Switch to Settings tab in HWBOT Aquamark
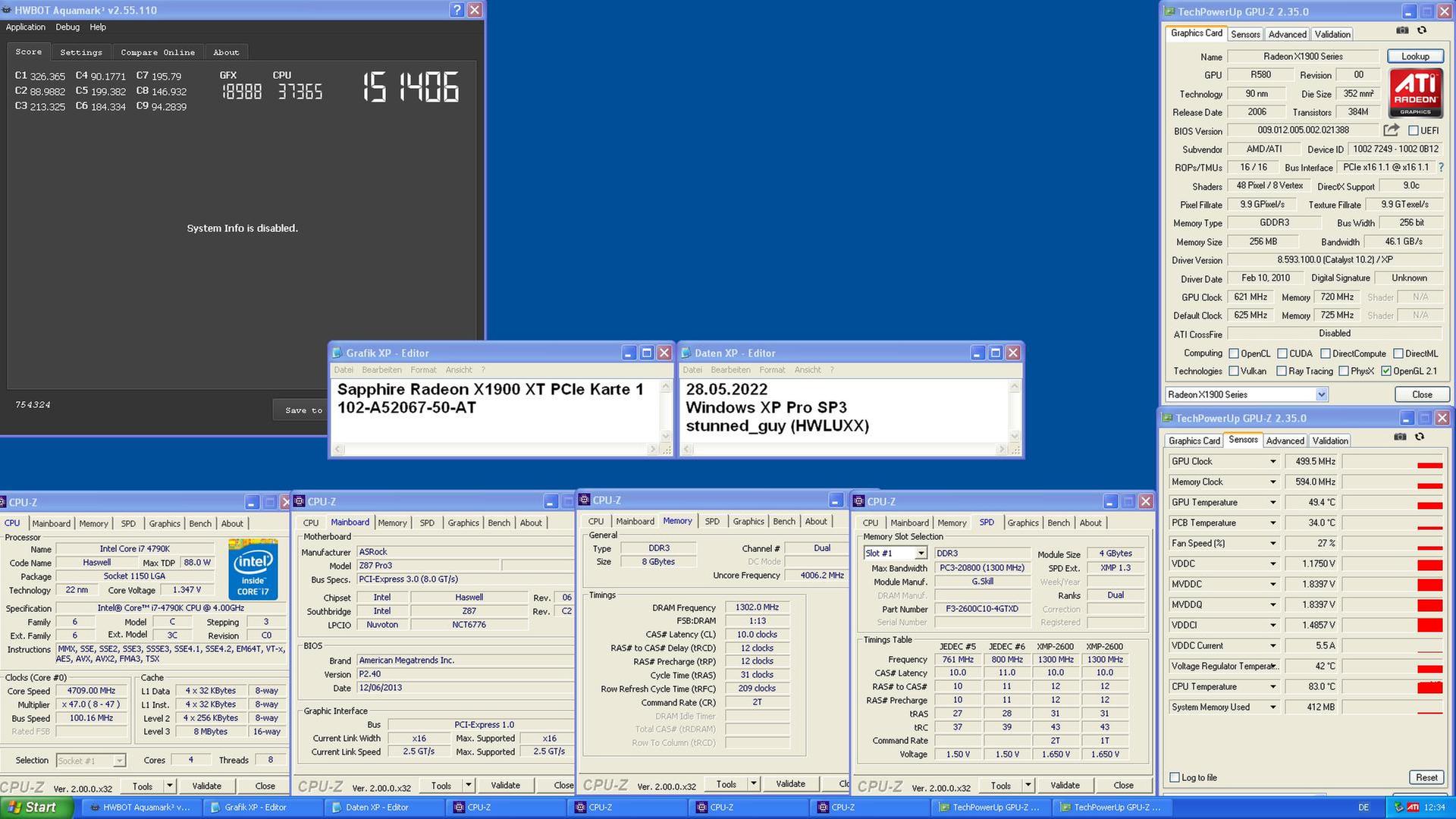Screen dimensions: 1456x819 (x=81, y=52)
